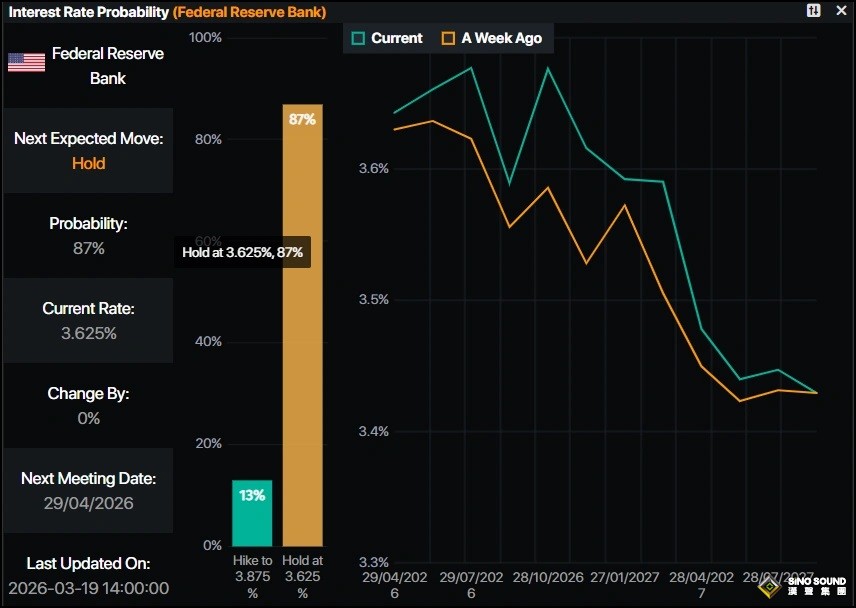Image resolution: width=856 pixels, height=608 pixels.
Task: Click the Current Rate 3.625% field
Action: (x=88, y=333)
